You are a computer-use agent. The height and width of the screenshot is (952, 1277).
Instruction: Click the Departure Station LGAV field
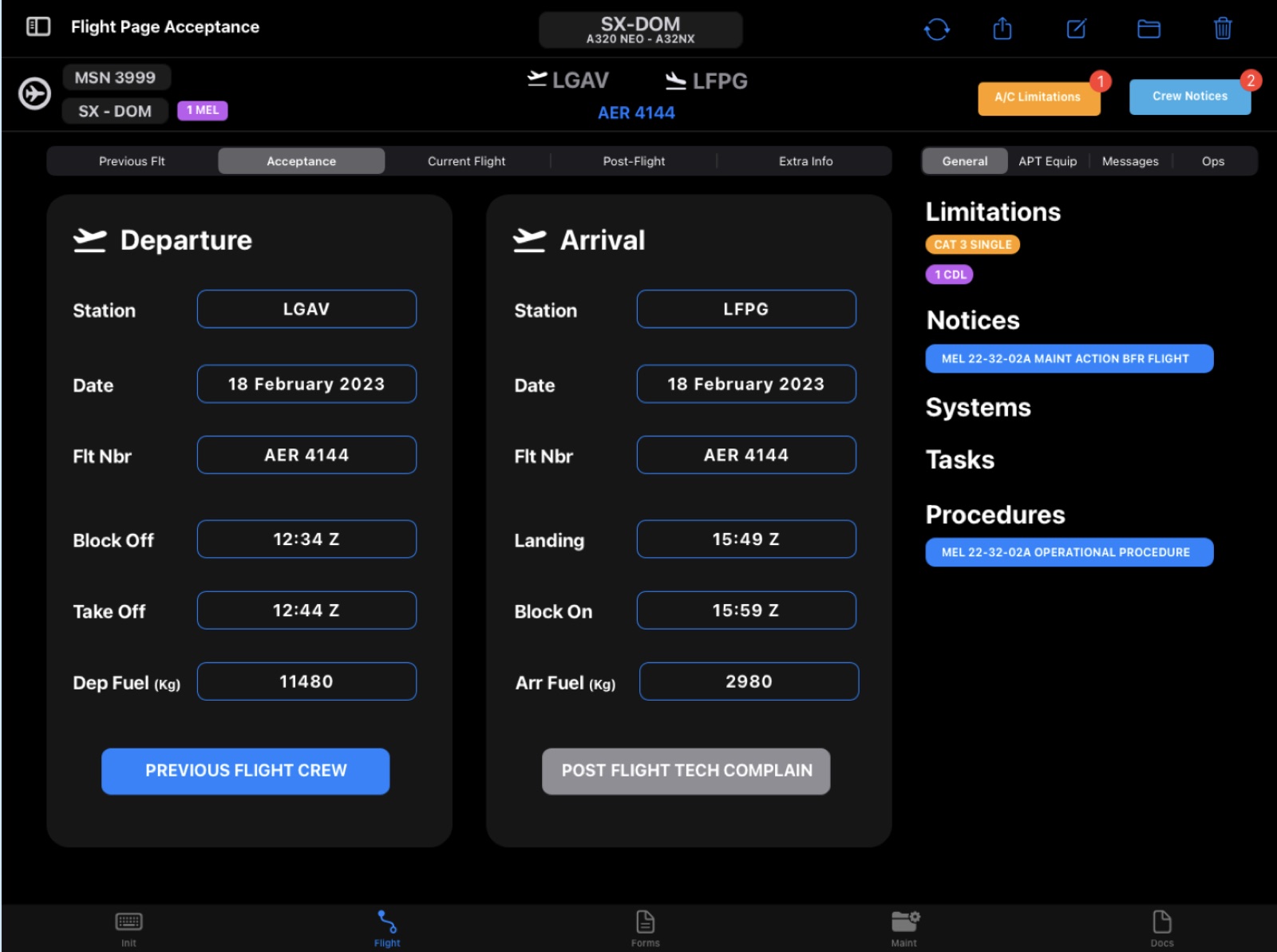306,309
